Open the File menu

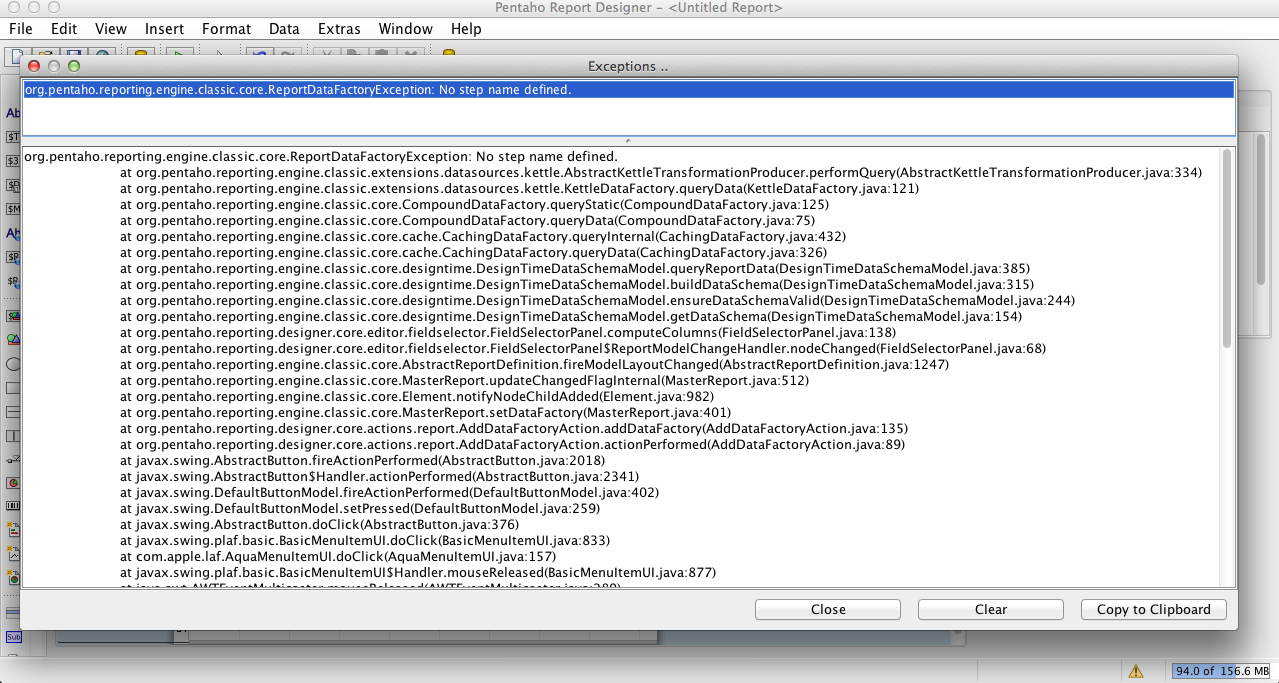point(20,29)
